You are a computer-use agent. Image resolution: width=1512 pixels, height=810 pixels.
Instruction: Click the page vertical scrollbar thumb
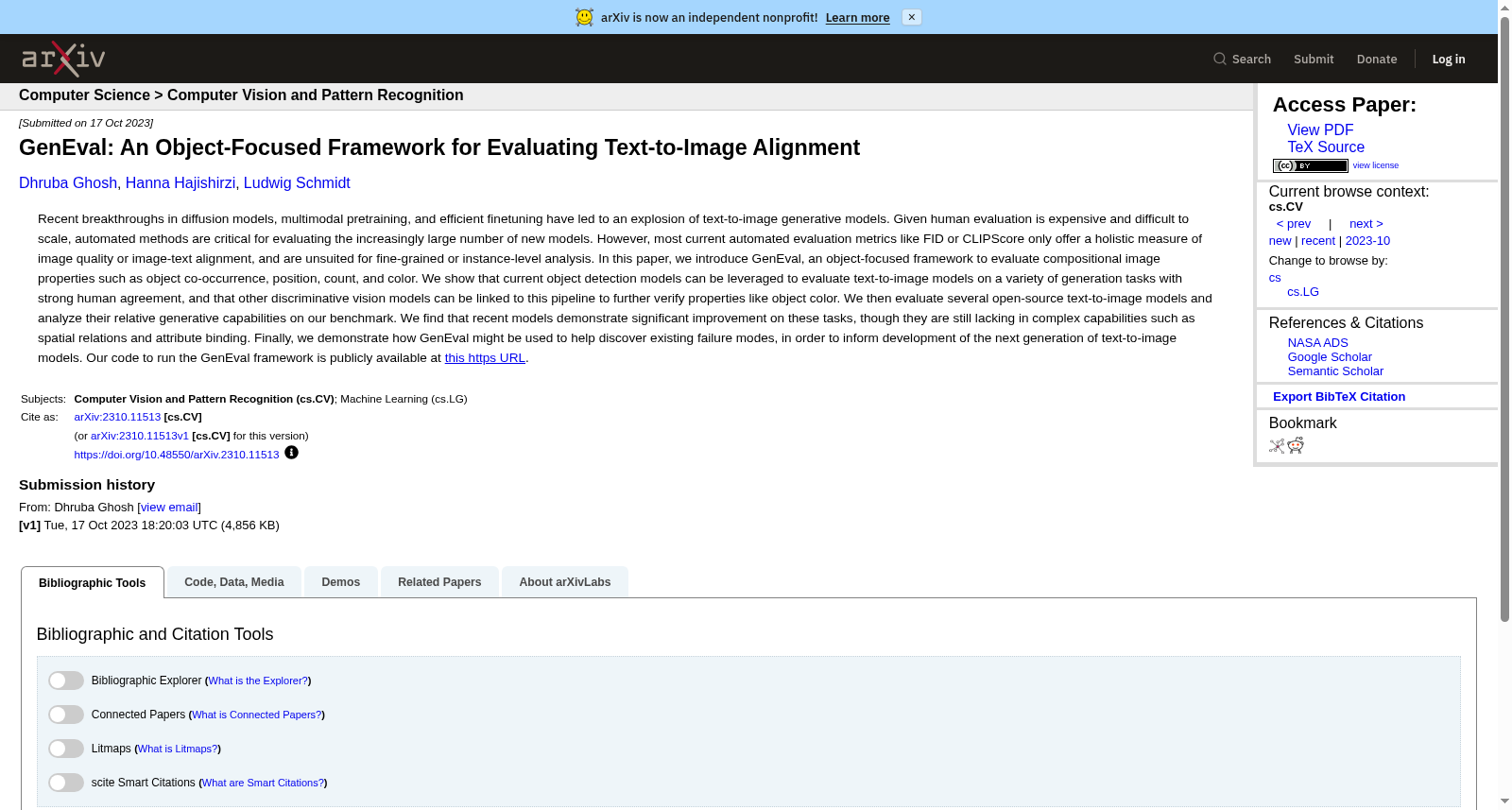point(1504,319)
